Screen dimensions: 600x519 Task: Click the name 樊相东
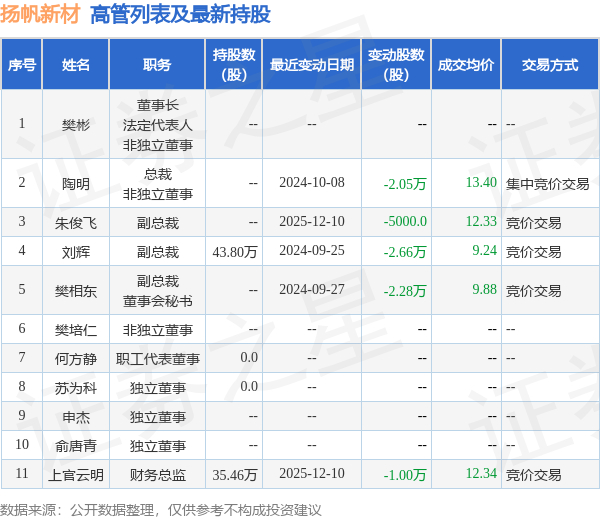[76, 291]
